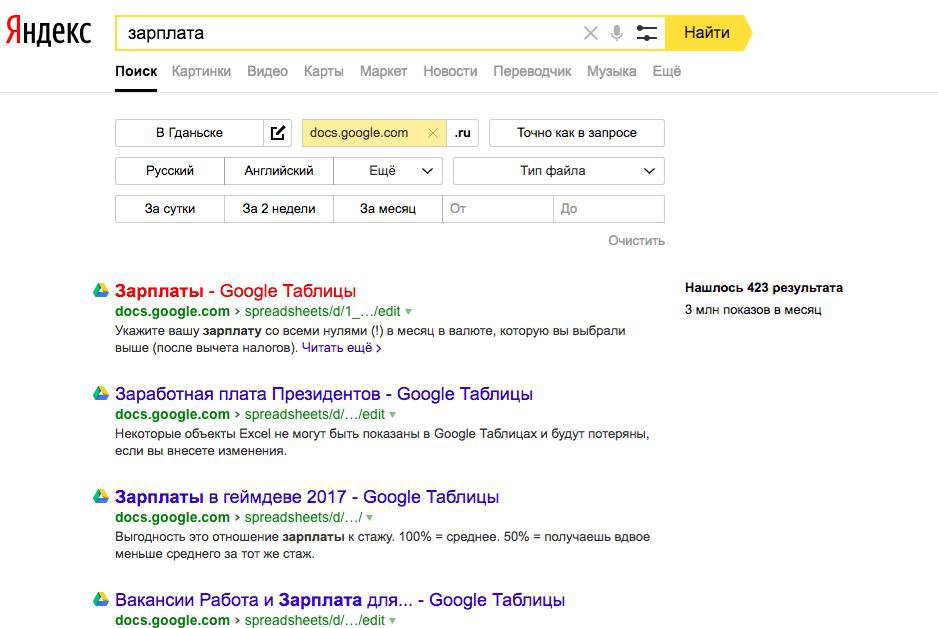Screen dimensions: 938x628
Task: Expand the Ещё services menu
Action: [666, 71]
